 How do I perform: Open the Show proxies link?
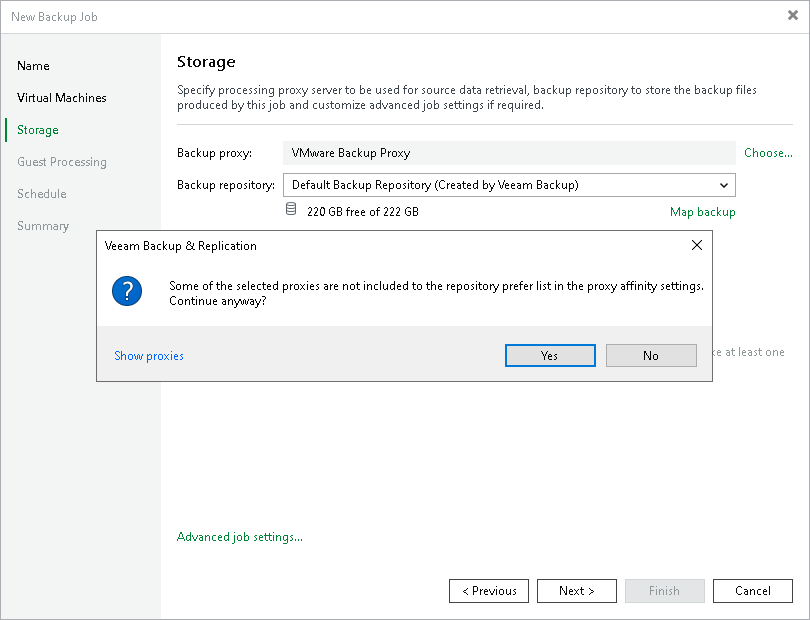pyautogui.click(x=149, y=356)
